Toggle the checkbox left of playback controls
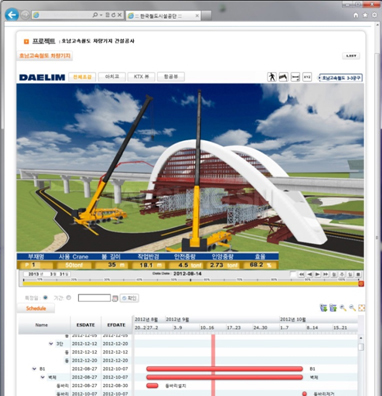Viewport: 382px width, 396px height. pyautogui.click(x=293, y=274)
